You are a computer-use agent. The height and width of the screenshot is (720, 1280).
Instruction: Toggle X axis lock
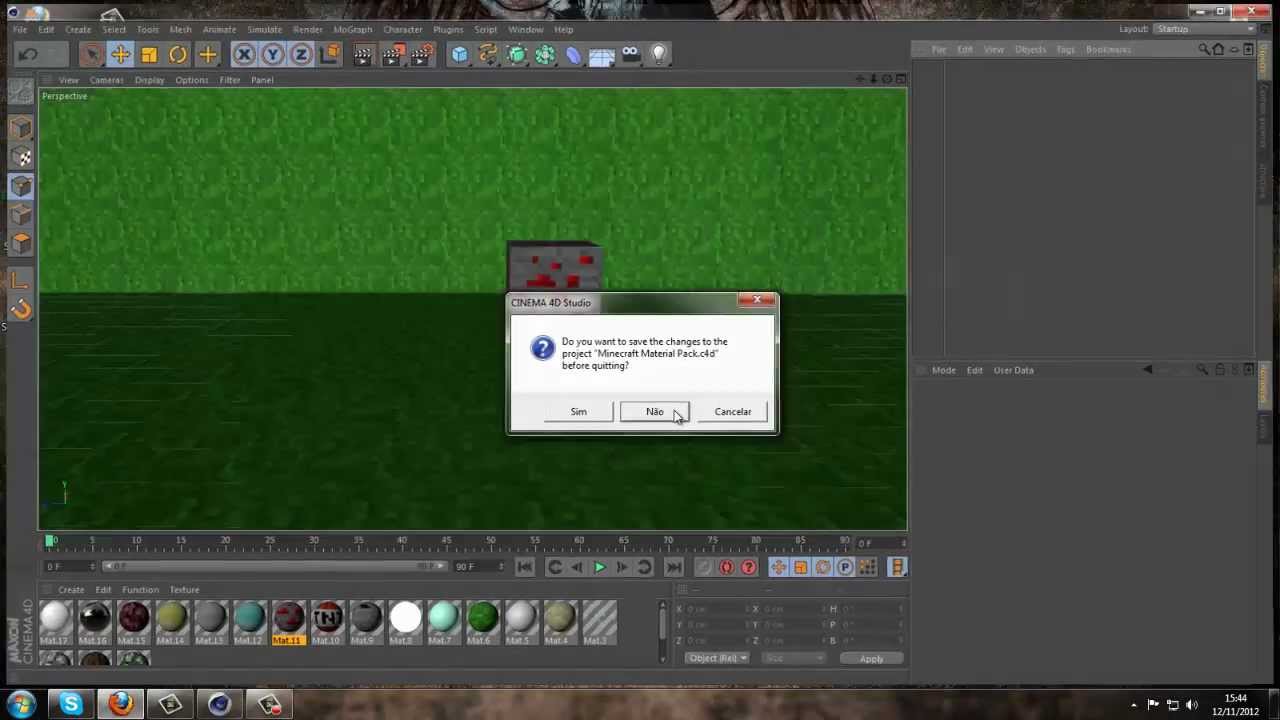pyautogui.click(x=244, y=54)
